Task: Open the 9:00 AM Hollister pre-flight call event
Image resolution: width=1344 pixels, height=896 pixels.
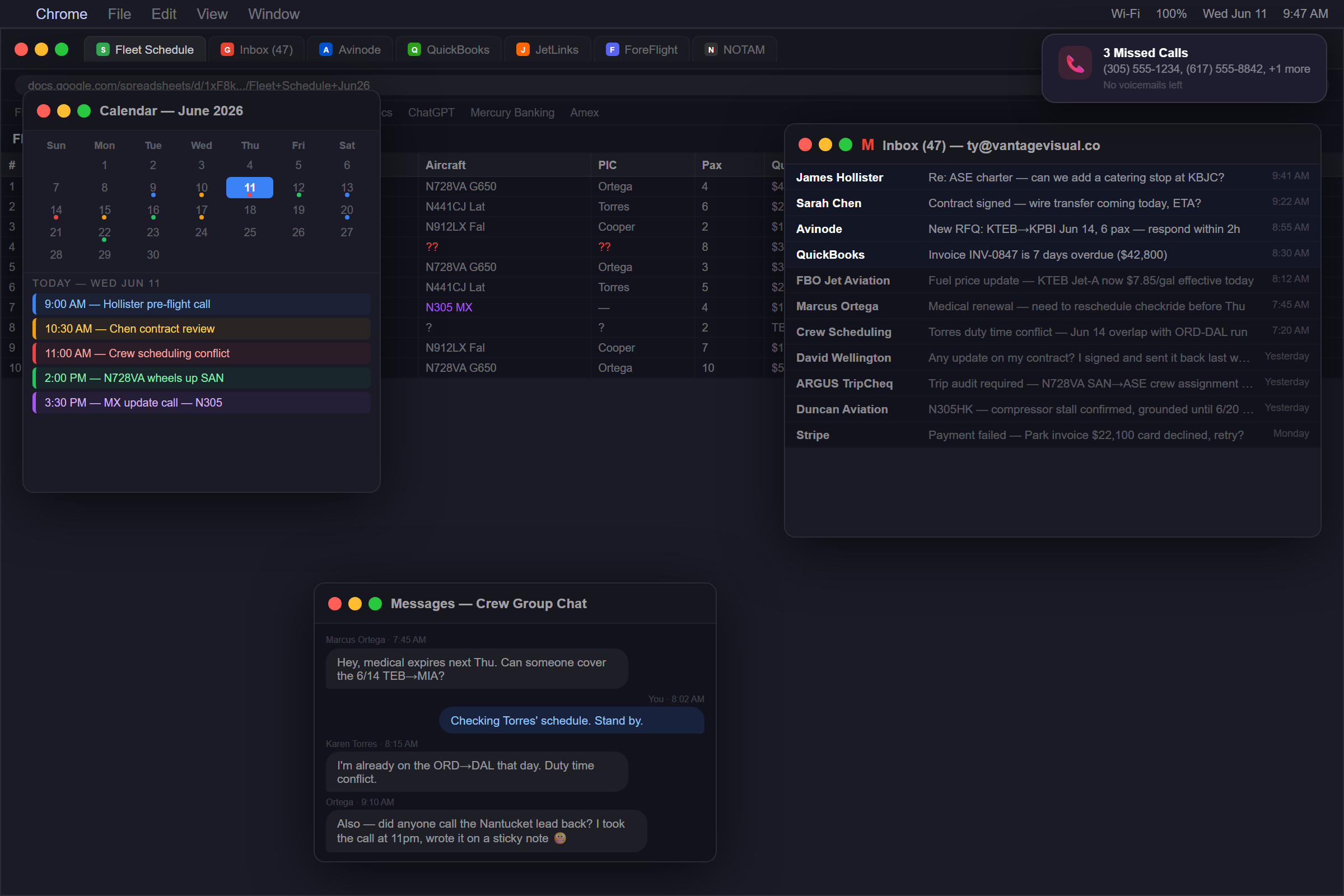Action: click(x=202, y=304)
